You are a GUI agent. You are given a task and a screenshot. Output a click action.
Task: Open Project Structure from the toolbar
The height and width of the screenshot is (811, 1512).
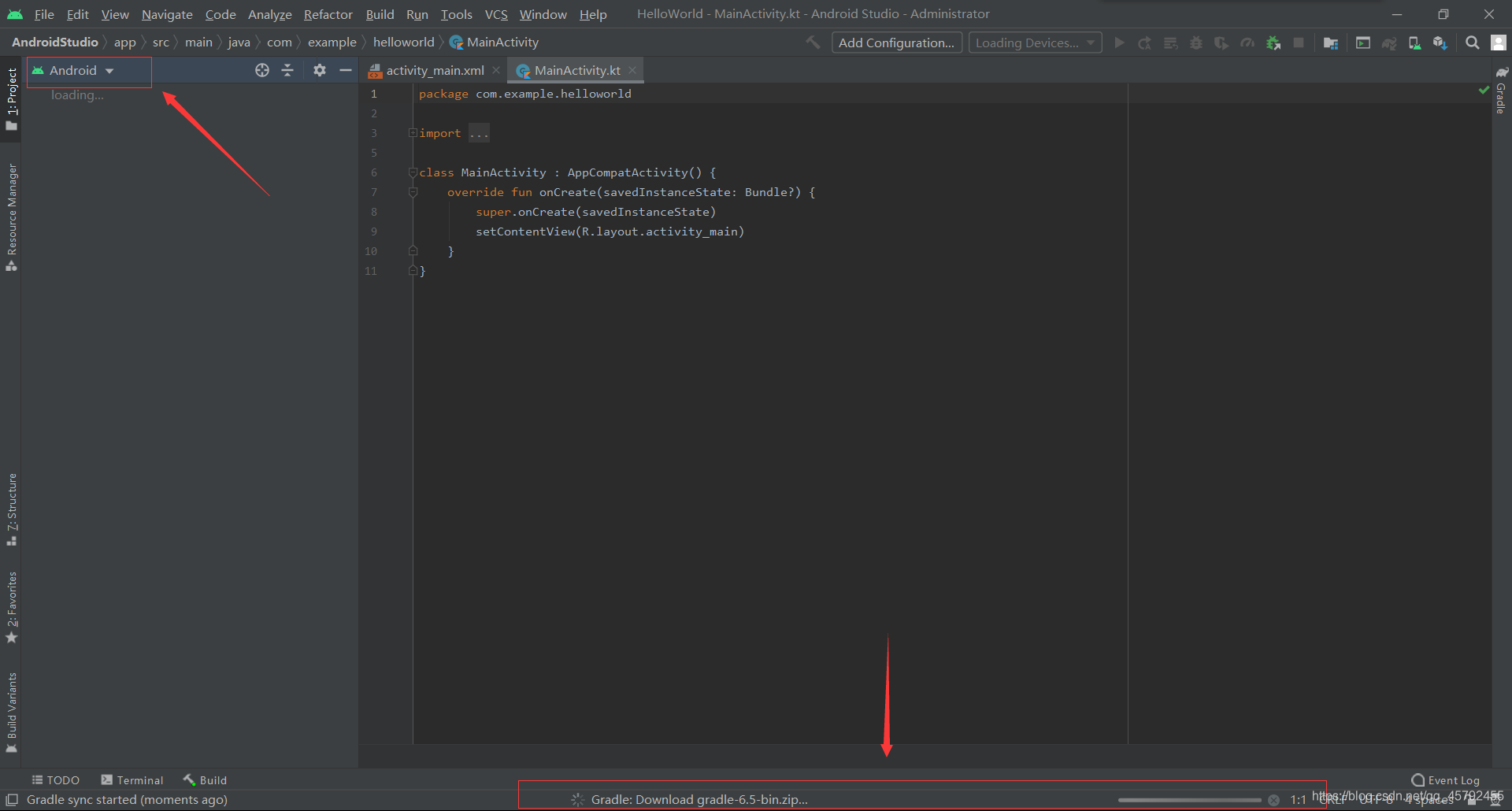(x=1331, y=43)
